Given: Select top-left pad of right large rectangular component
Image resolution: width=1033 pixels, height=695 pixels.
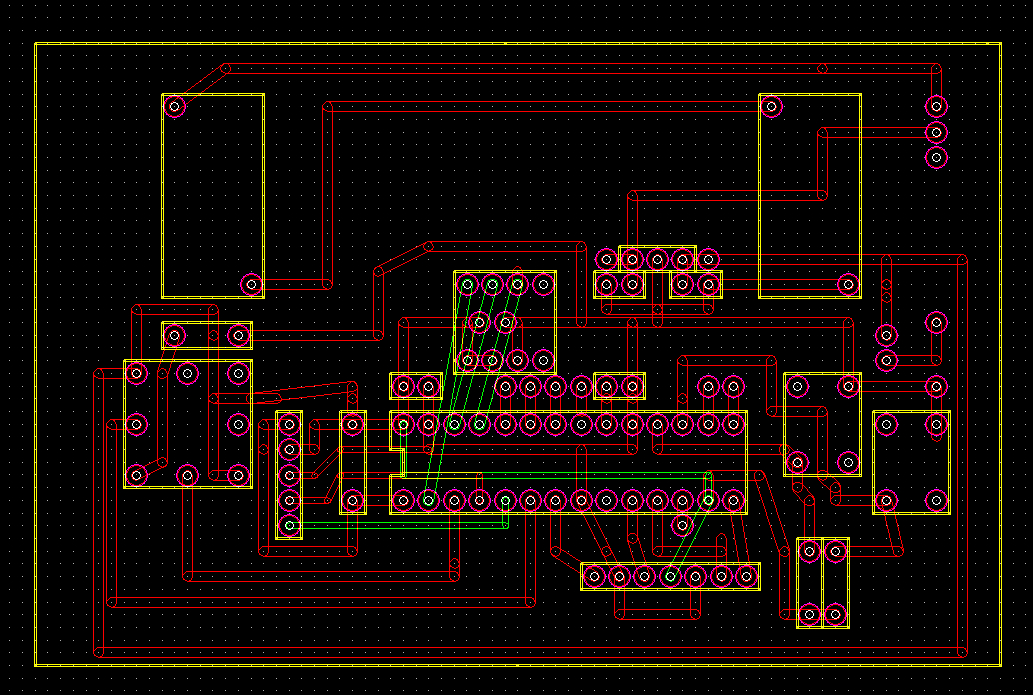Looking at the screenshot, I should pyautogui.click(x=771, y=106).
